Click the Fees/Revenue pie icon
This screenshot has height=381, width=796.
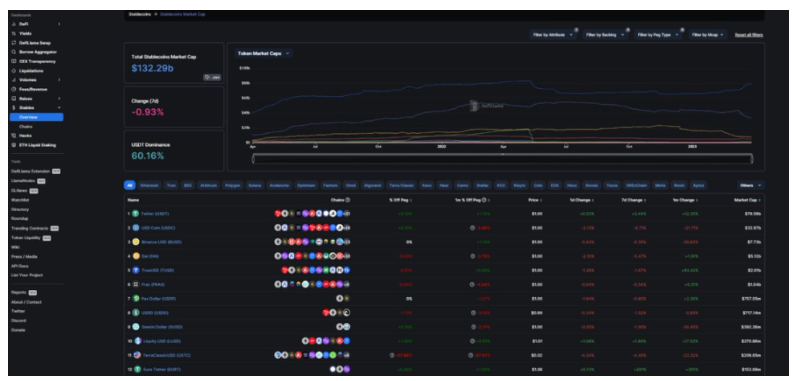(x=14, y=89)
